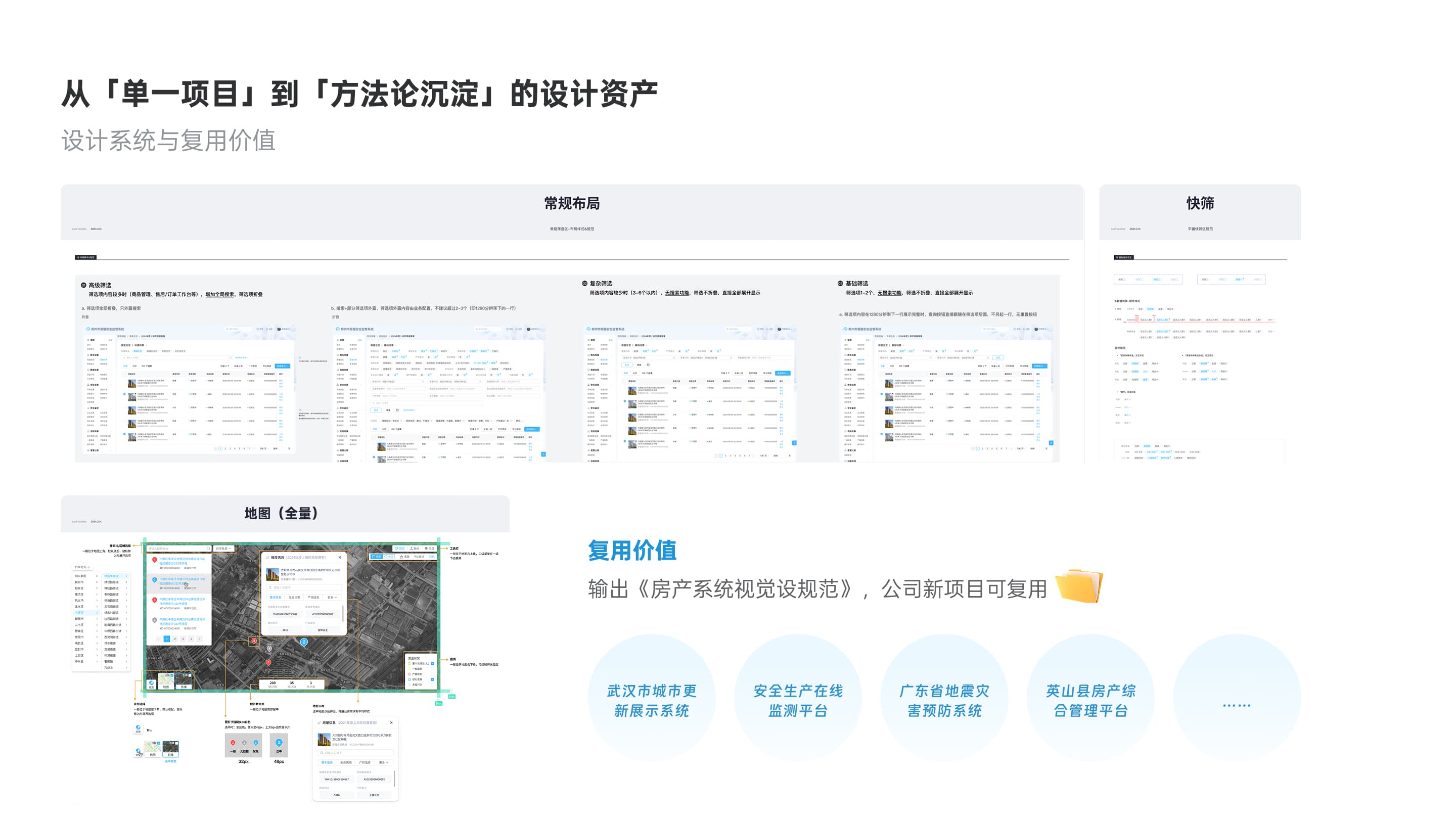Untick the label checkbox on the map's 地图 basemap thumbnail
This screenshot has width=1456, height=819.
coord(172,675)
